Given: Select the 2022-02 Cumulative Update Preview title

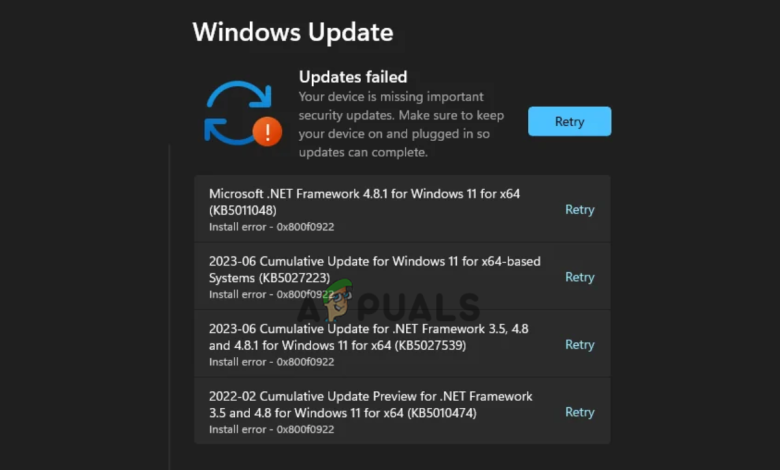Looking at the screenshot, I should 371,405.
